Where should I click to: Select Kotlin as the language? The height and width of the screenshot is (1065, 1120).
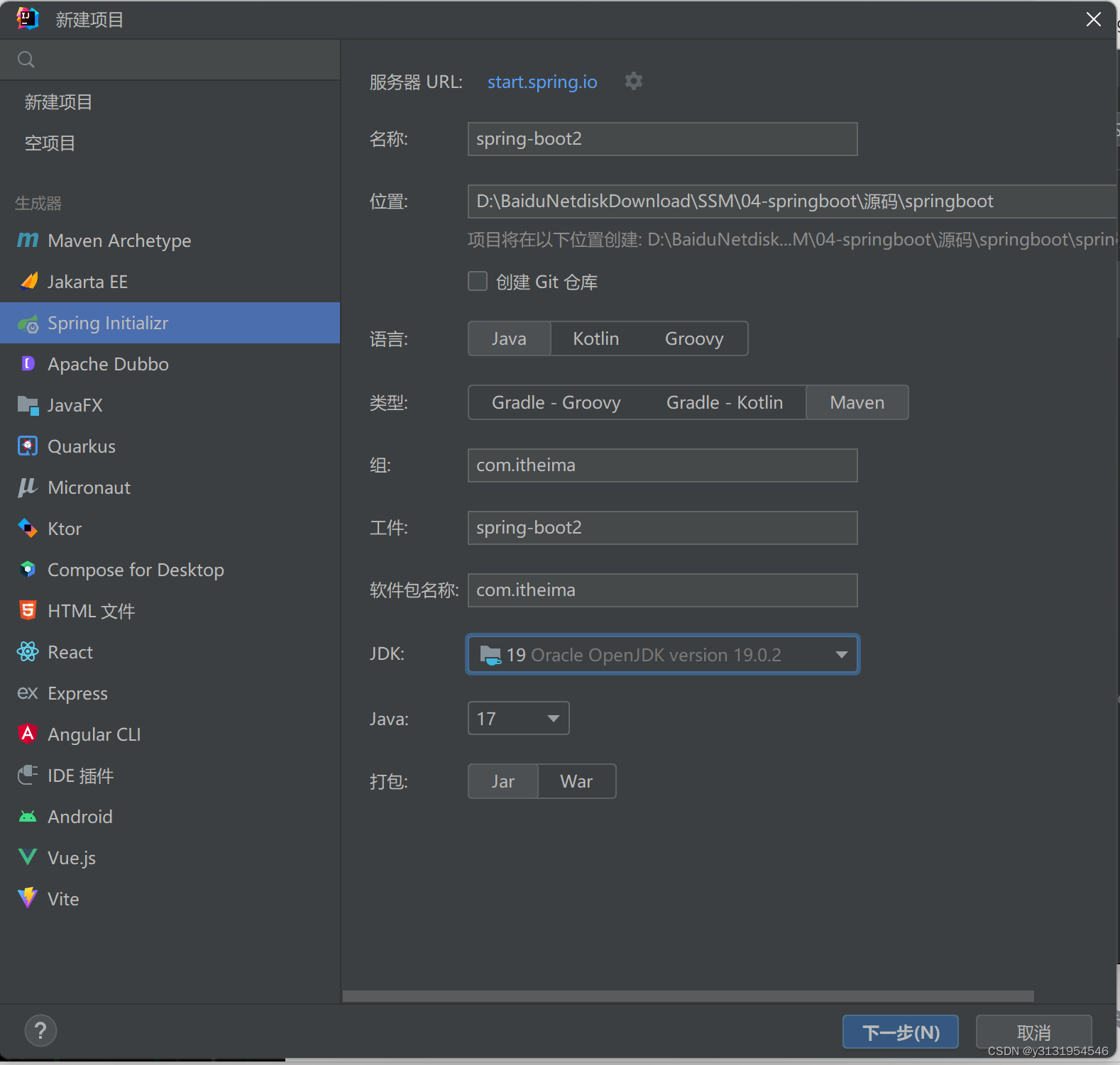pos(596,338)
